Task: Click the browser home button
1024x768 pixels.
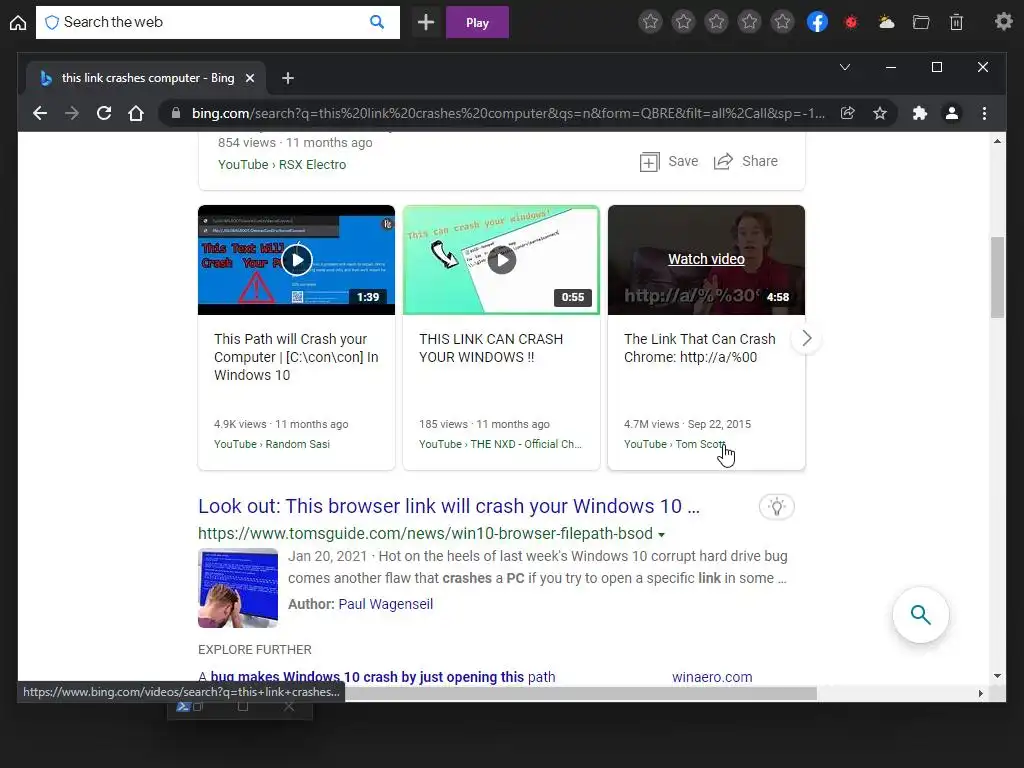Action: tap(136, 113)
